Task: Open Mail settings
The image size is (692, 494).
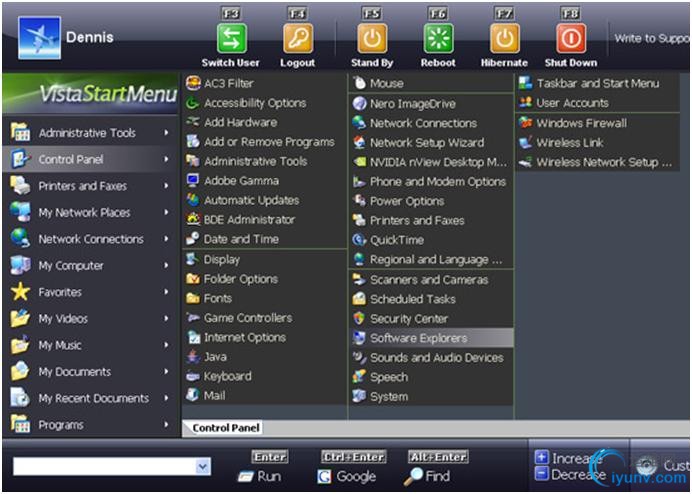Action: (265, 396)
